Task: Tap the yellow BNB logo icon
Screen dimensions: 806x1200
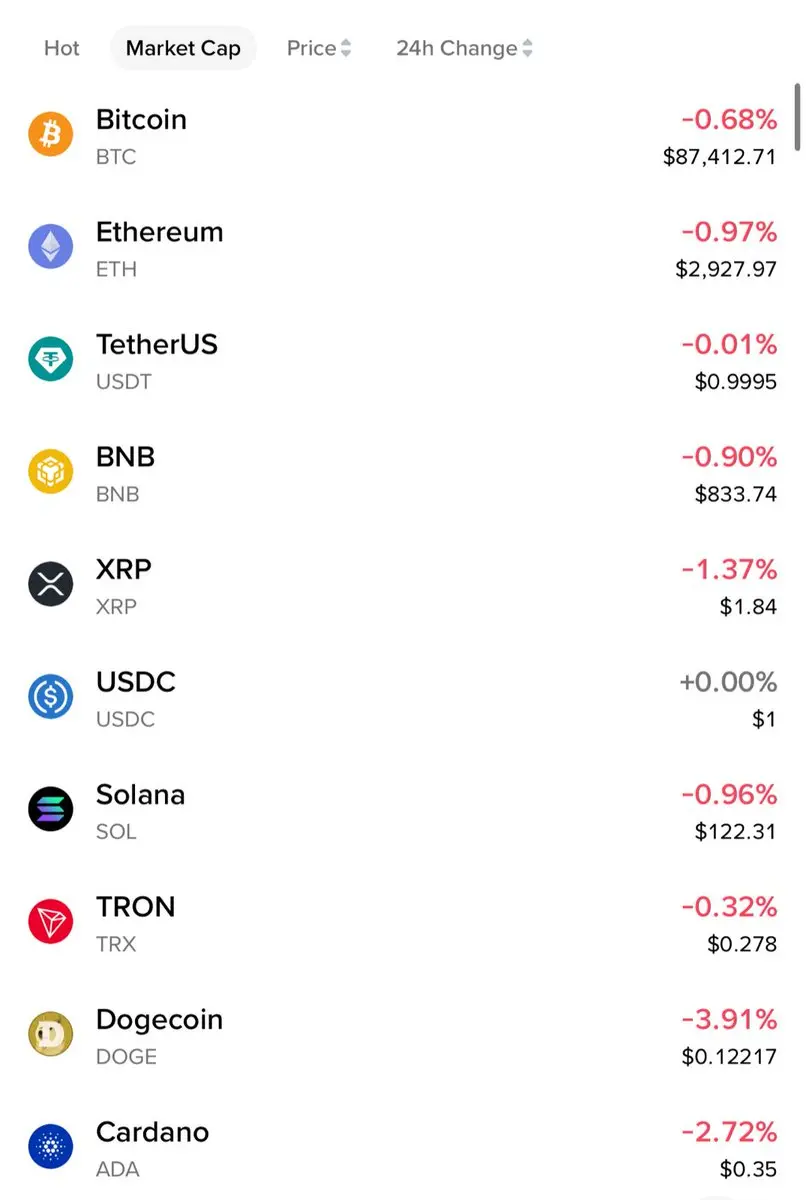Action: click(50, 472)
